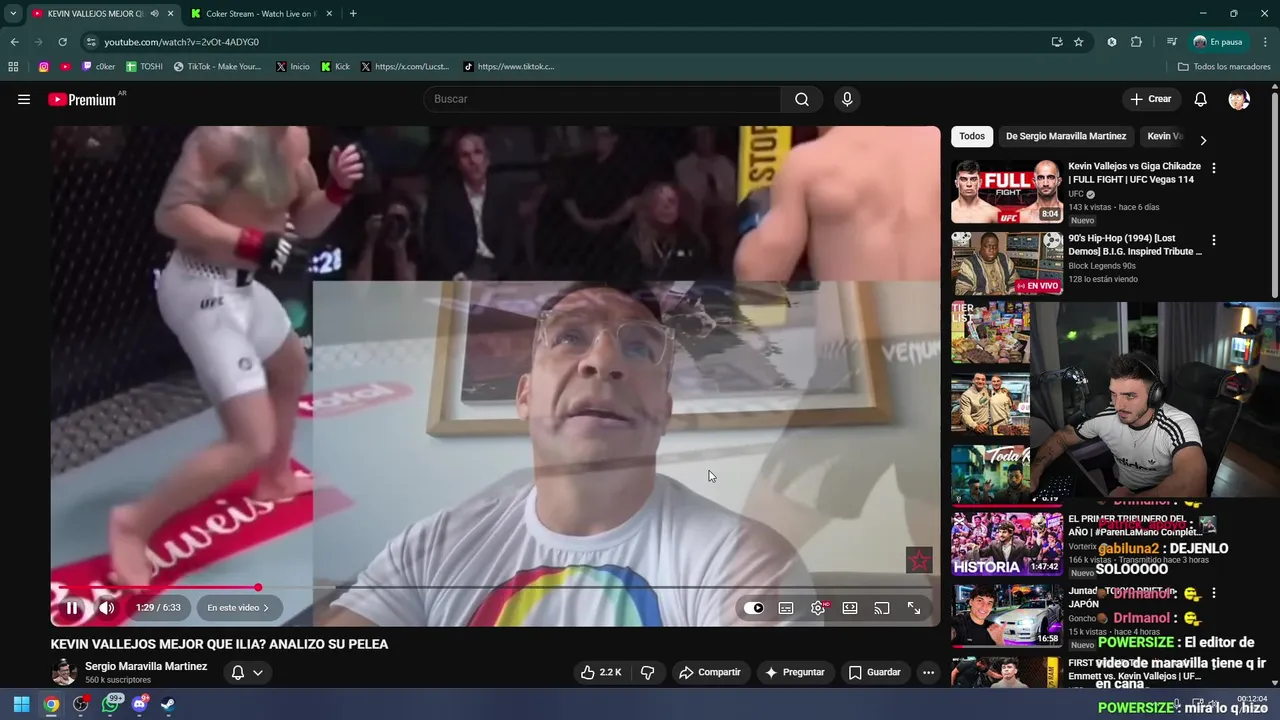
Task: Open the player settings gear
Action: (818, 608)
